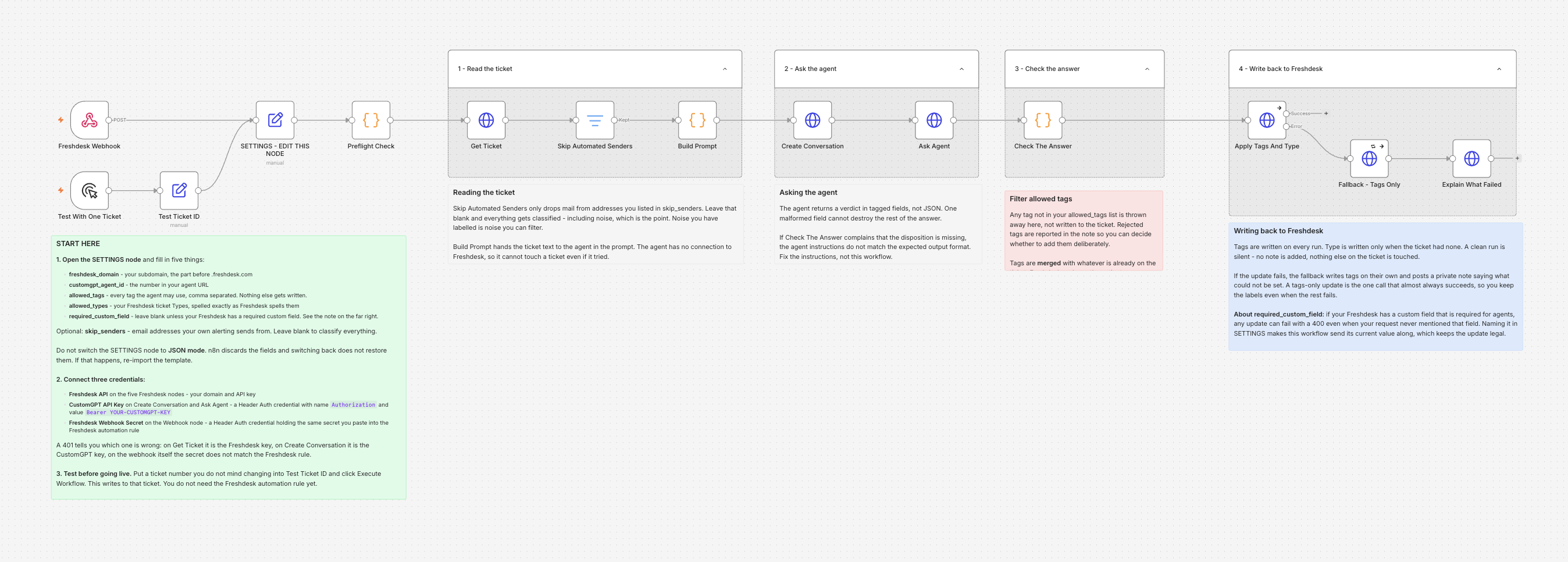Screen dimensions: 1568x562
Task: Click the Kept label after Skip Automated Senders
Action: 624,120
